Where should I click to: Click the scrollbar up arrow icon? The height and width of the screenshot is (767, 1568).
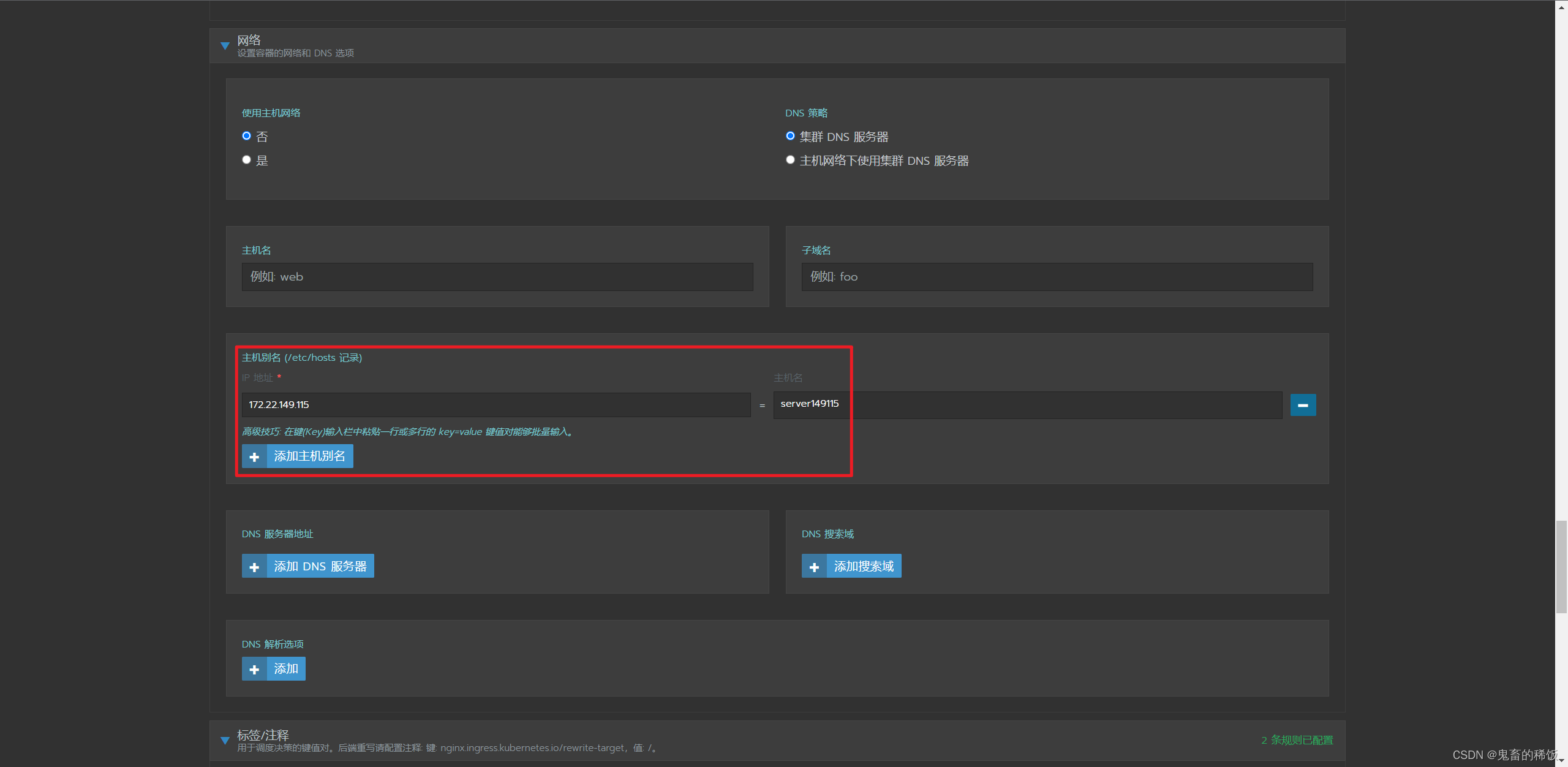1560,7
